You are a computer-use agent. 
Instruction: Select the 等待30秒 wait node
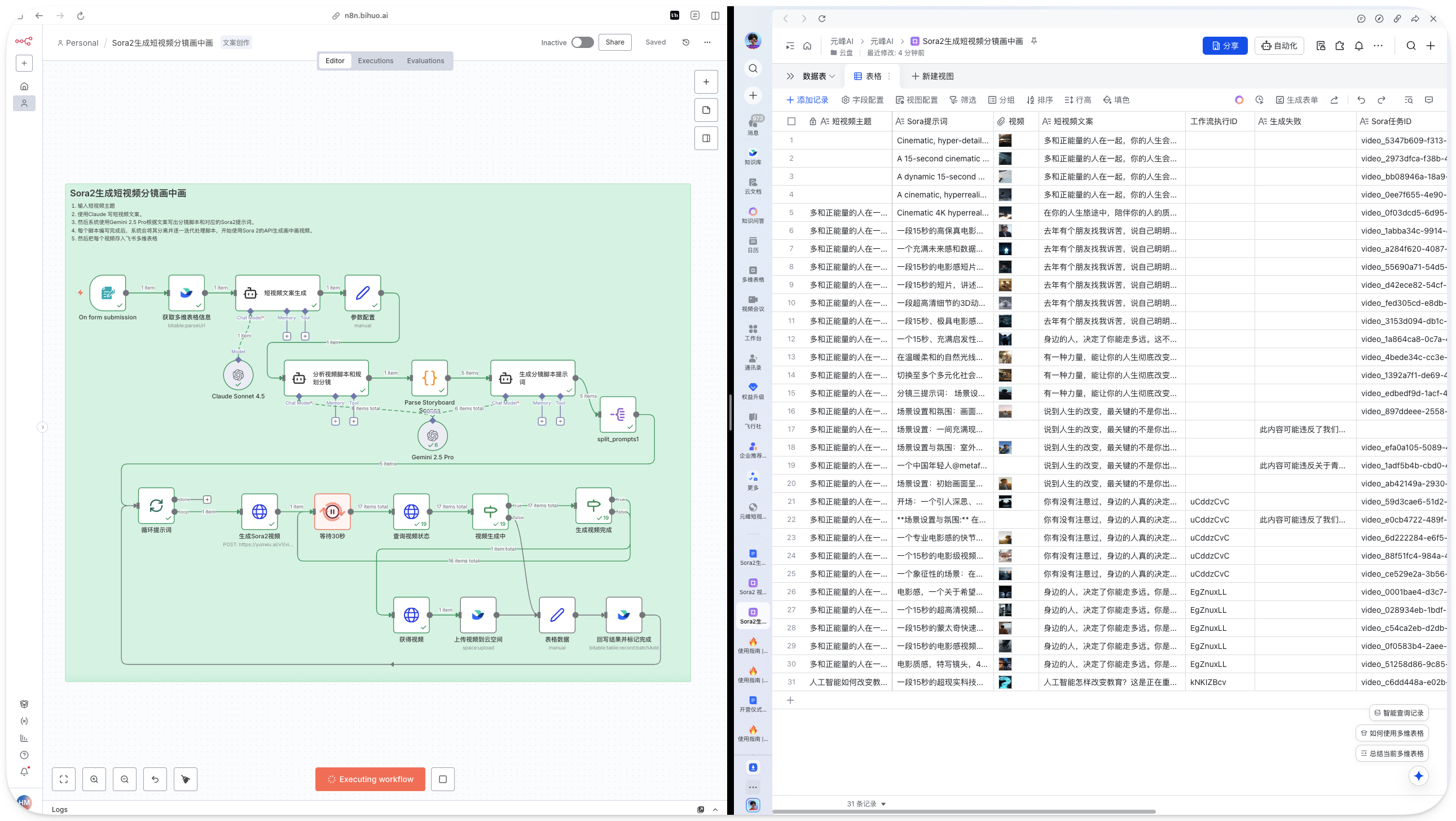[x=332, y=512]
